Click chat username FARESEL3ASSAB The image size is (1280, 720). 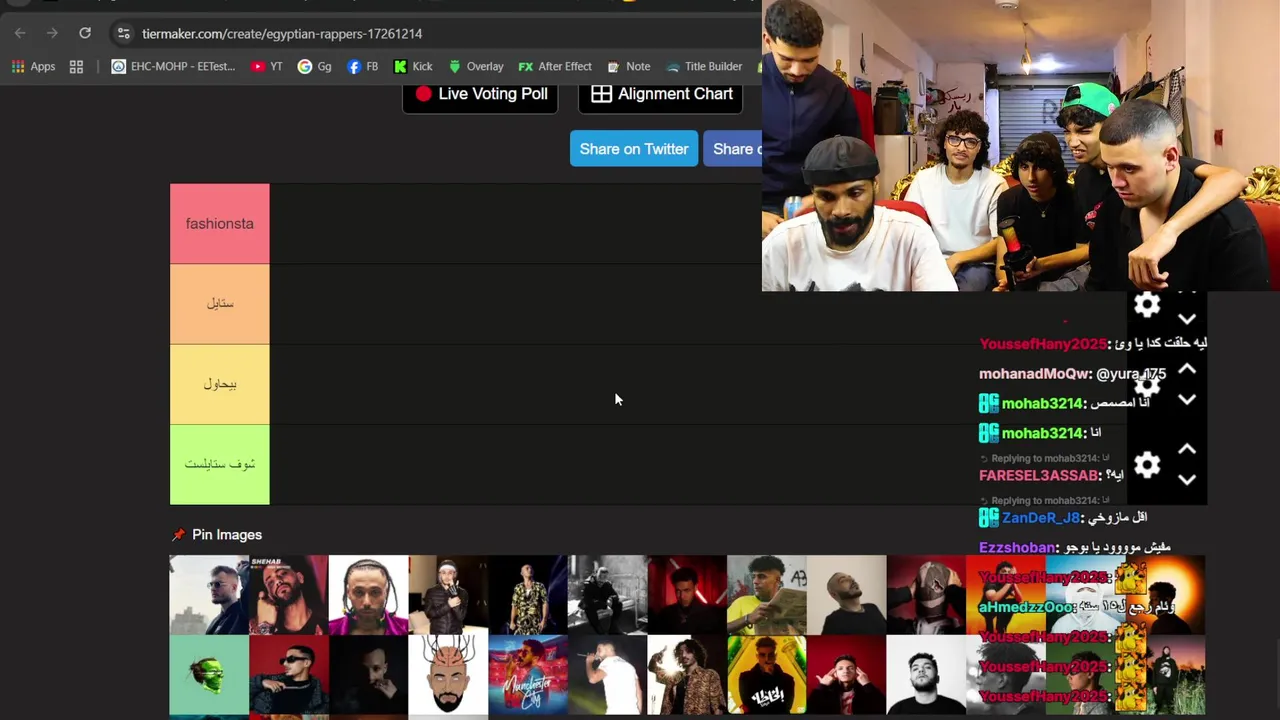point(1039,476)
